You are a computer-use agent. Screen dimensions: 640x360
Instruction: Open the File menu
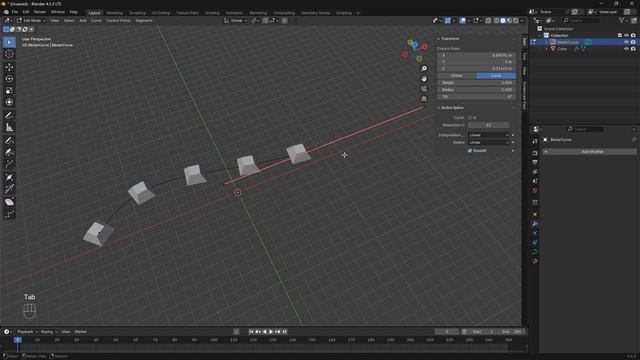coord(15,12)
